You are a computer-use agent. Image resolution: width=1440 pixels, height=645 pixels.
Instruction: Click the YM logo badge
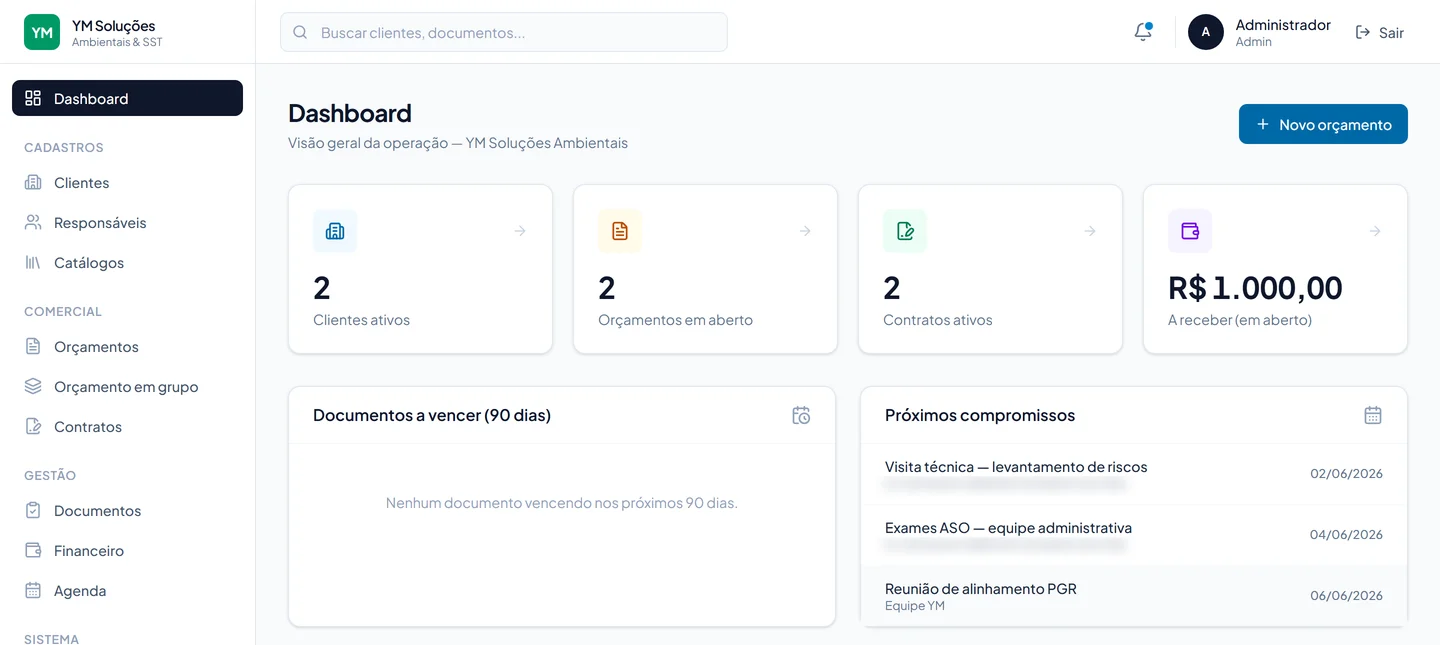[42, 32]
